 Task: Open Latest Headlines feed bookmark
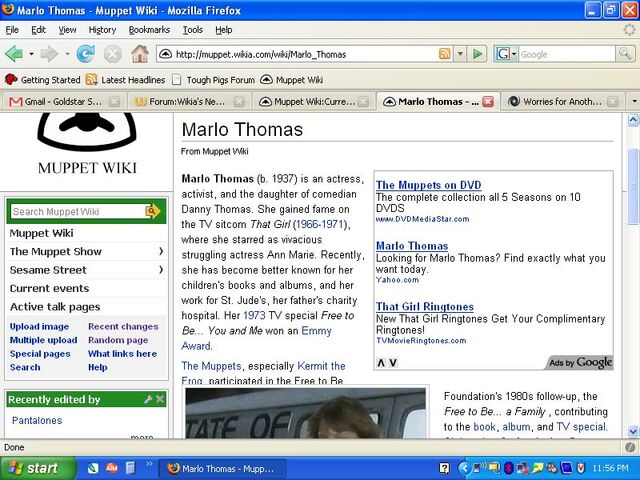[x=125, y=80]
